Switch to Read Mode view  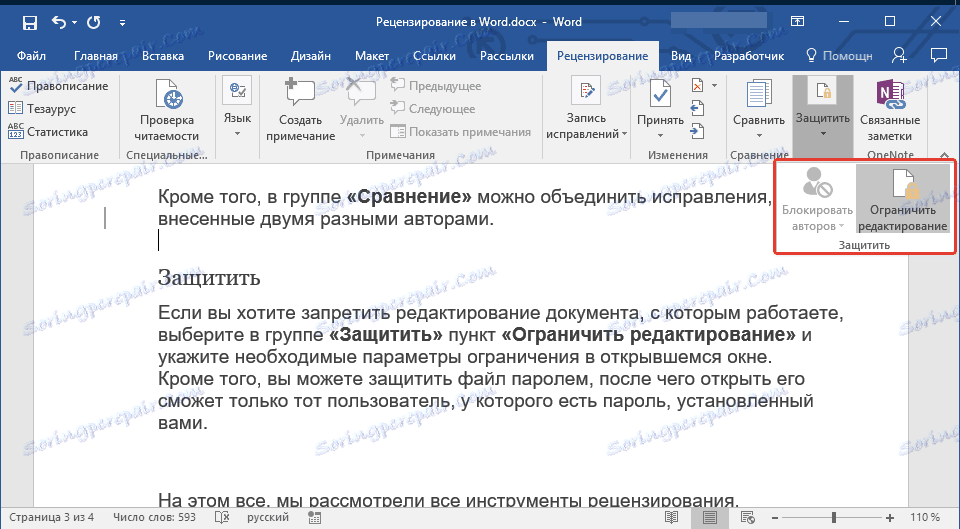pyautogui.click(x=672, y=518)
